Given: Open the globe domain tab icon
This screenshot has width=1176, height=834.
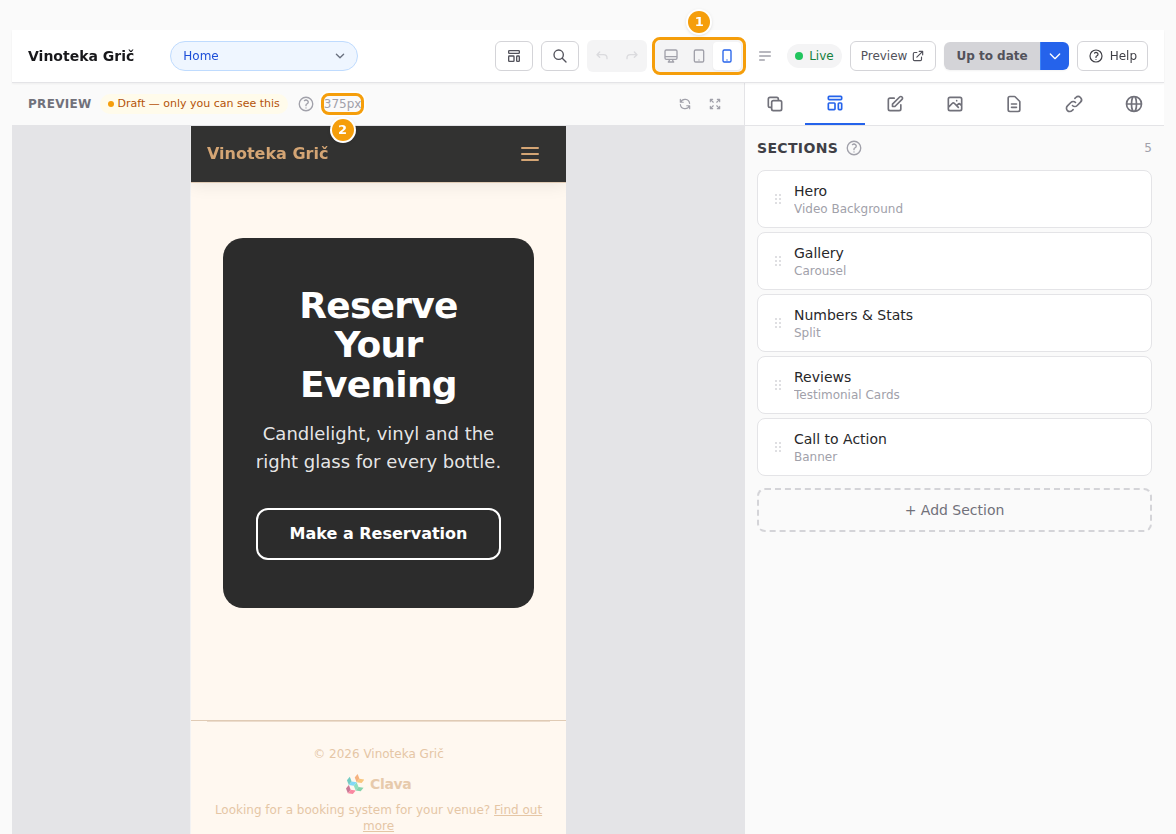Looking at the screenshot, I should pos(1134,104).
